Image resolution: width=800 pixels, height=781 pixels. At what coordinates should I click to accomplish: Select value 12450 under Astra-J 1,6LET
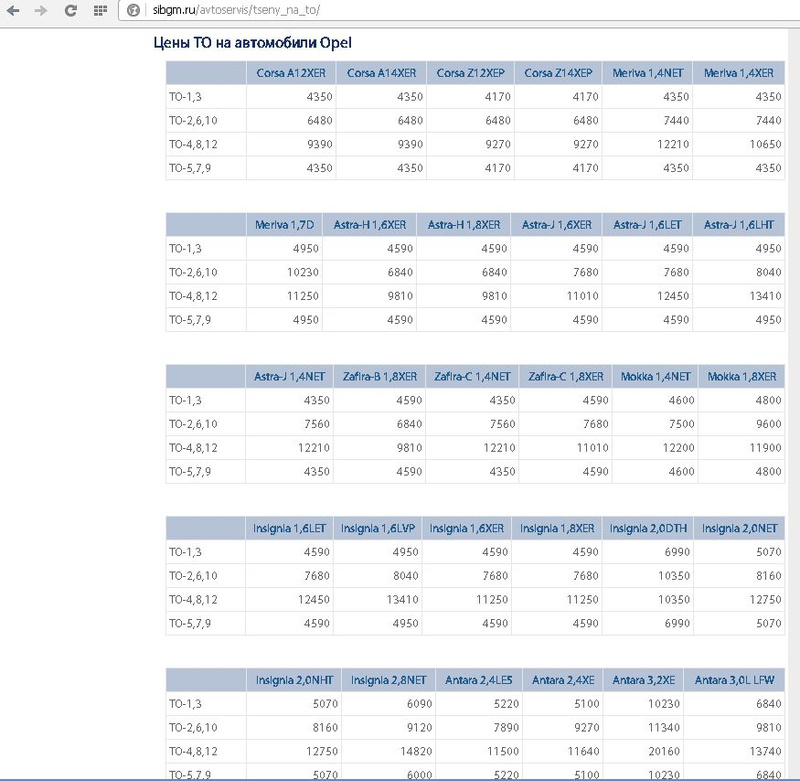point(672,296)
